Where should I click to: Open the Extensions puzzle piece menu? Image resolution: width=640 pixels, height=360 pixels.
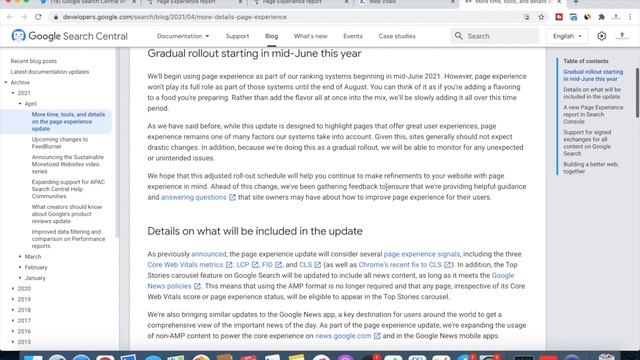pyautogui.click(x=601, y=17)
